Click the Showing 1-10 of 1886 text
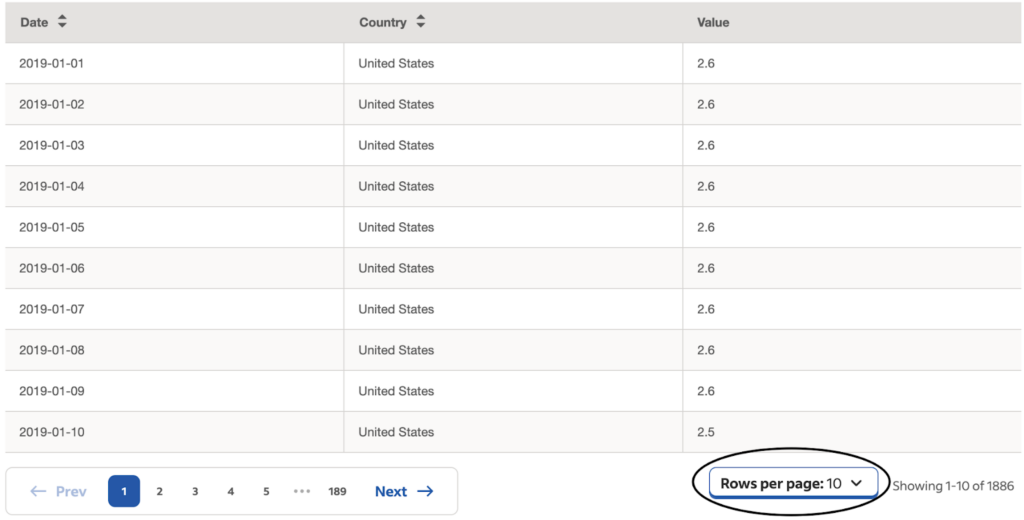The width and height of the screenshot is (1024, 520). point(953,486)
